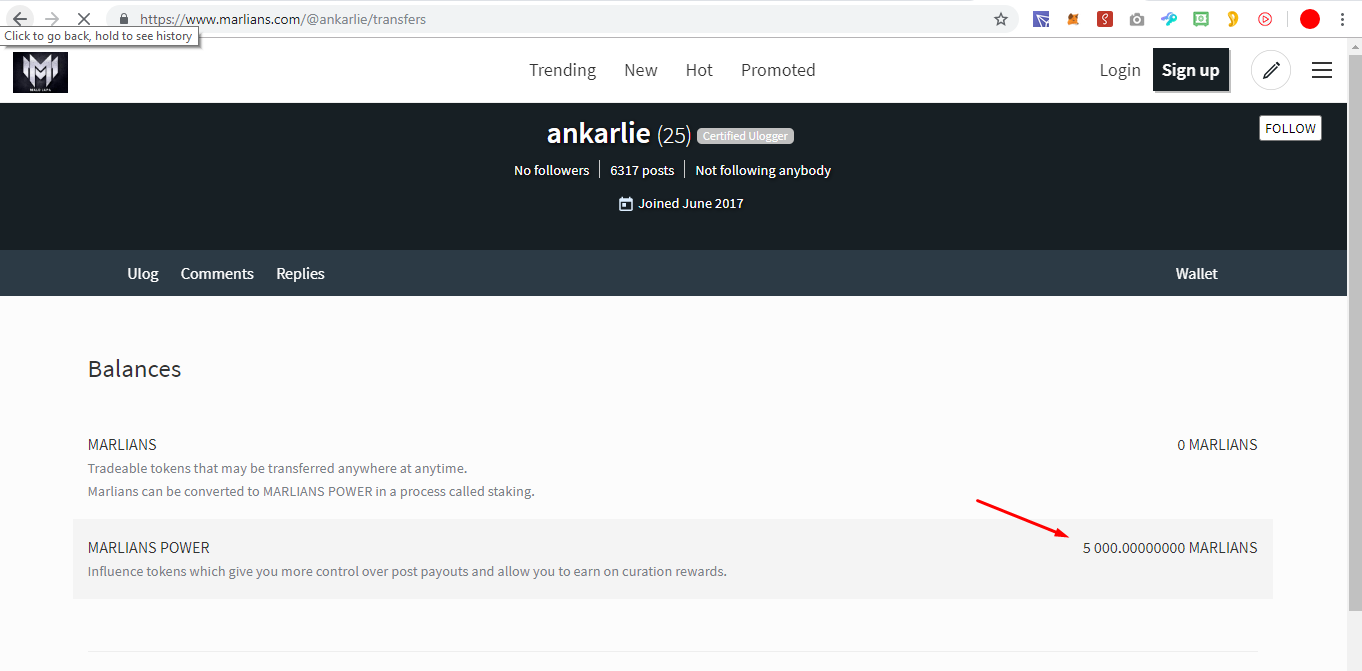1362x671 pixels.
Task: Click the address bar URL
Action: coord(283,19)
